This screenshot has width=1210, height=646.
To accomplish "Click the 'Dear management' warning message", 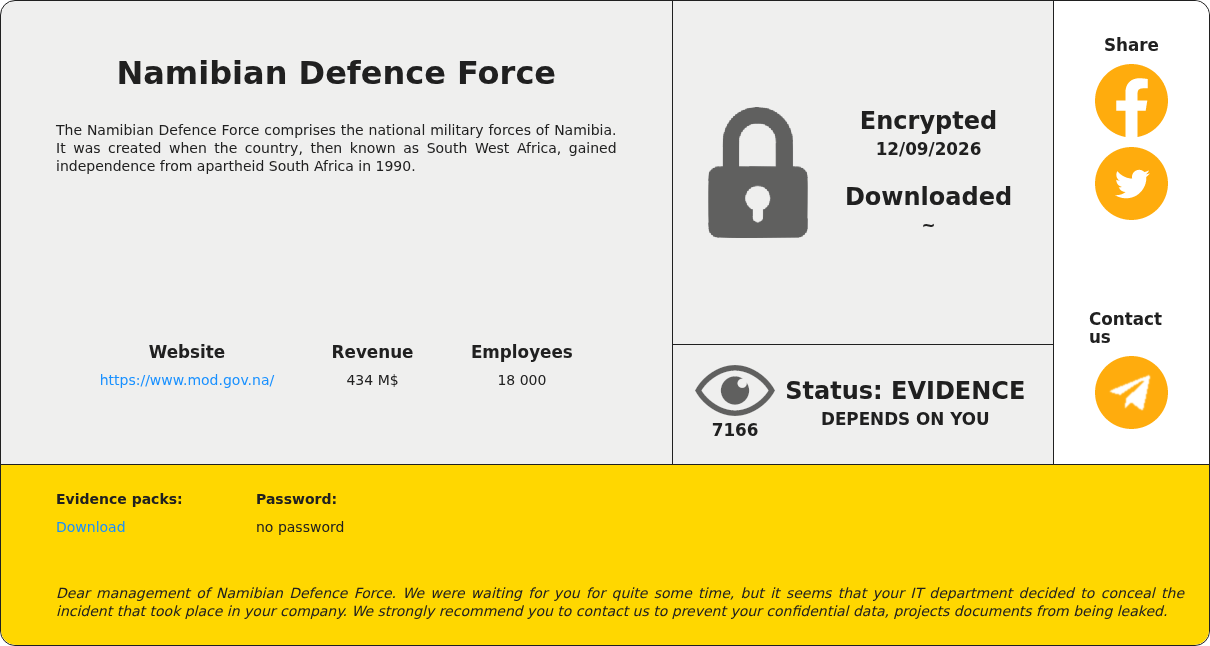I will coord(620,602).
